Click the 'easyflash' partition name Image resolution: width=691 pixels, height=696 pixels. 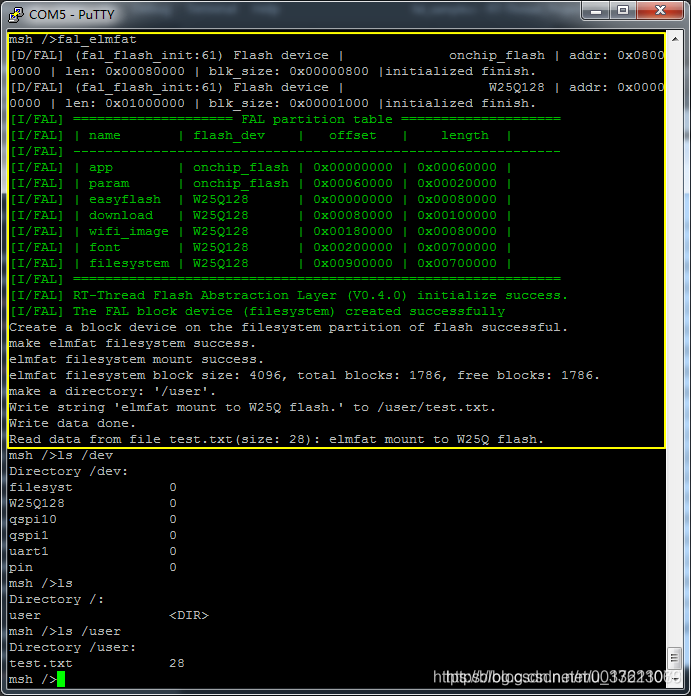point(125,199)
